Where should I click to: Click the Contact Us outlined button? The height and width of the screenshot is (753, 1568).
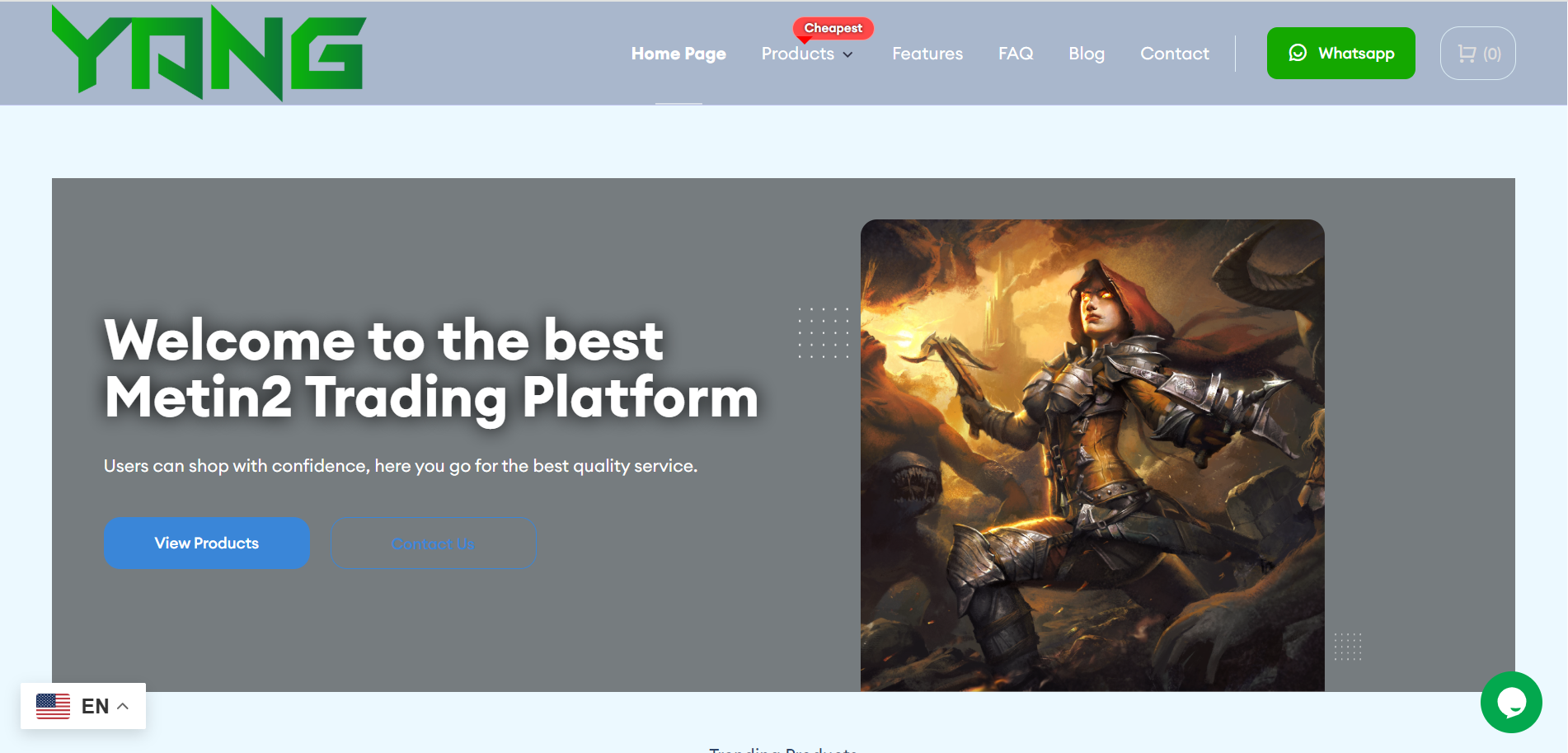(x=434, y=544)
